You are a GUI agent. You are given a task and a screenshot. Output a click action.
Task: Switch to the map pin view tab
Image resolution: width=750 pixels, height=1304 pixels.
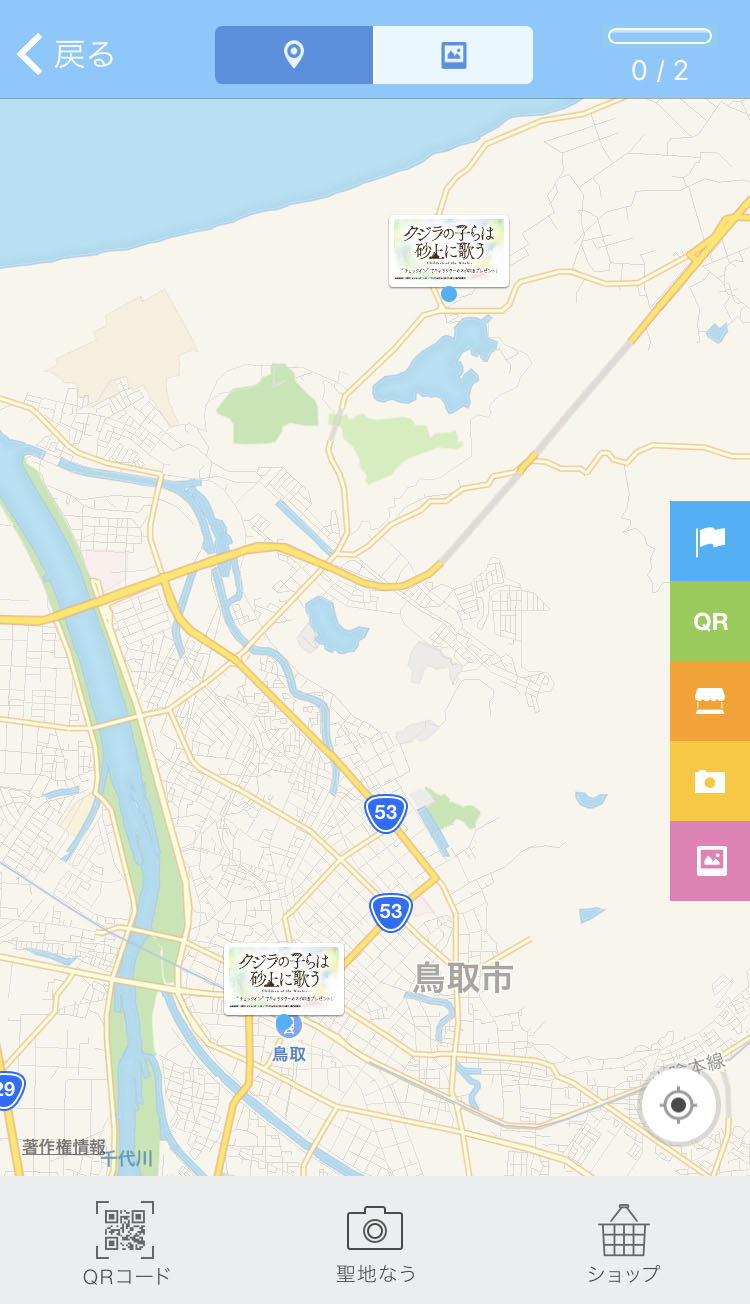click(x=294, y=55)
